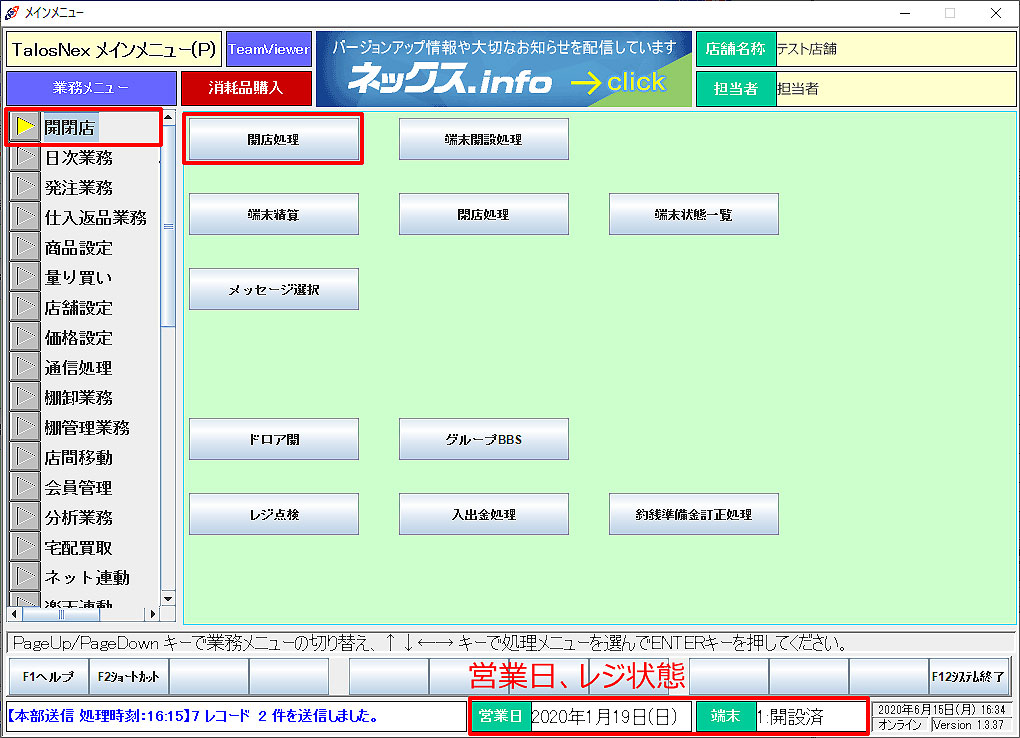The height and width of the screenshot is (738, 1020).
Task: Switch to the 業務メニュー tab
Action: coord(90,88)
